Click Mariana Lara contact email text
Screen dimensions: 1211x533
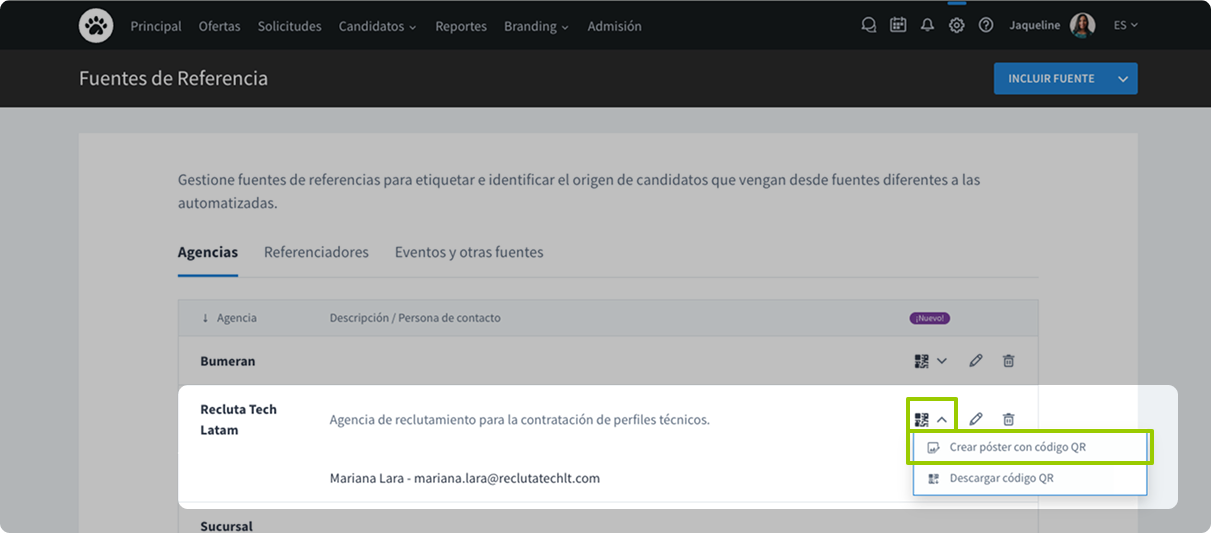coord(465,478)
